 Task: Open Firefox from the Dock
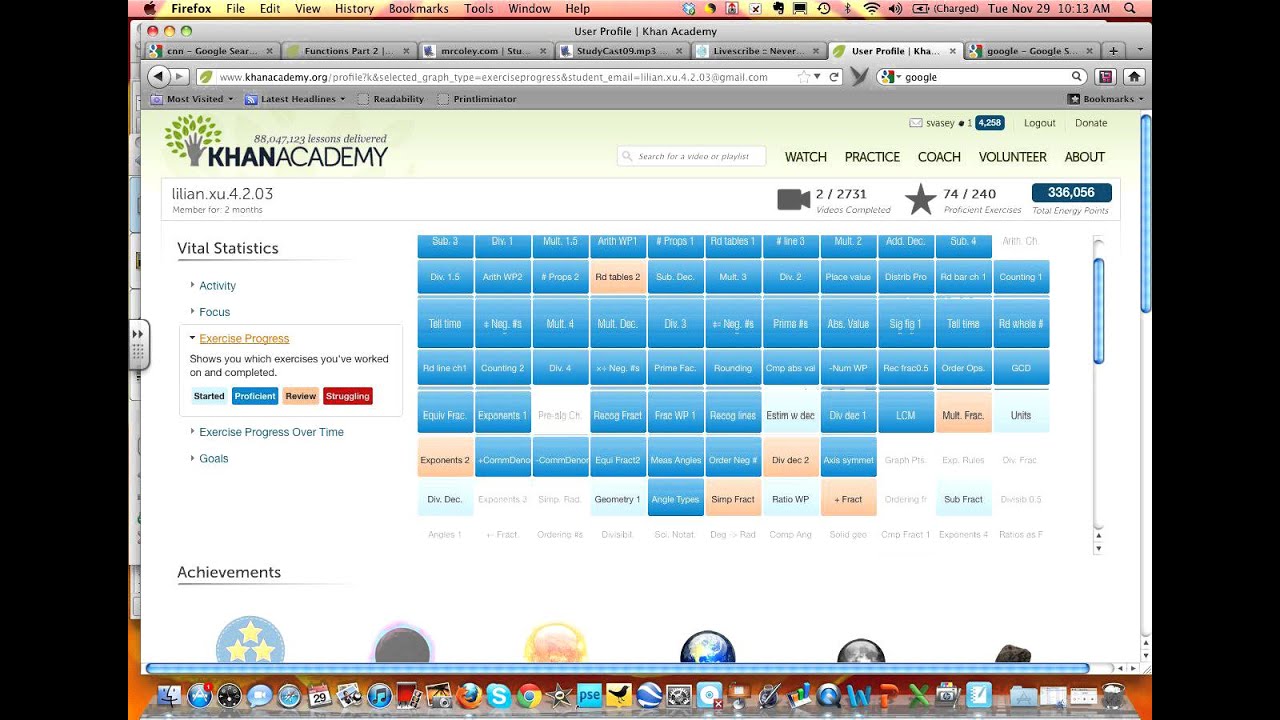(x=469, y=695)
